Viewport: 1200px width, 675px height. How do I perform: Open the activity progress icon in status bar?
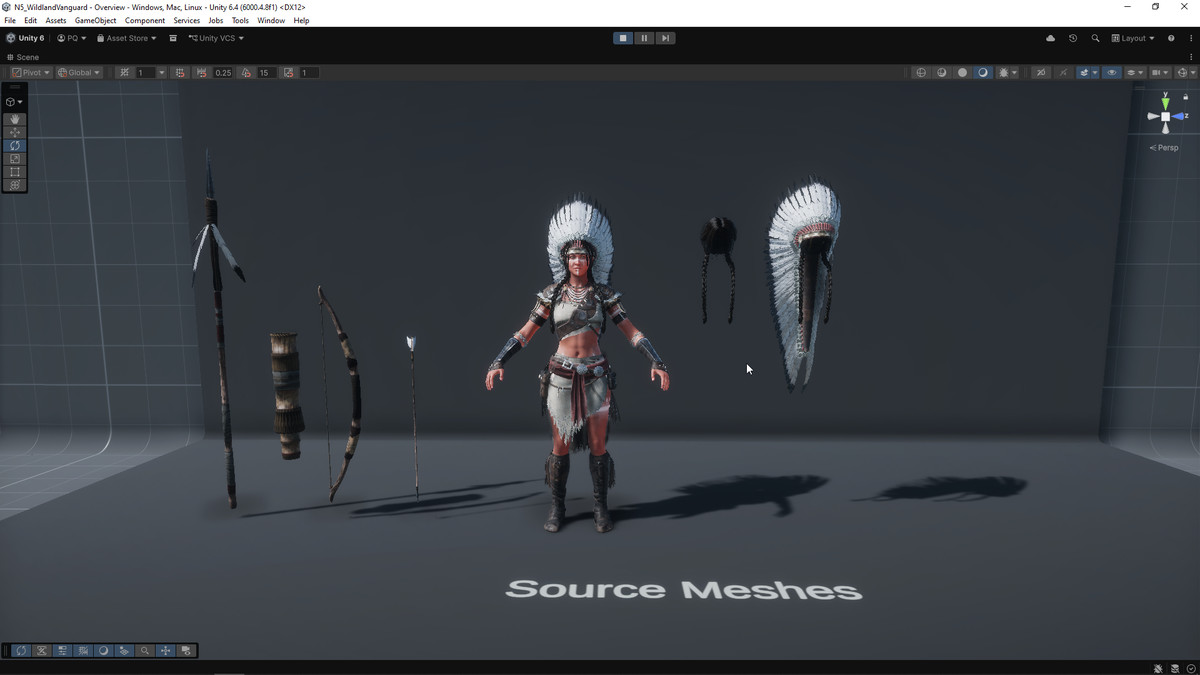(x=1191, y=668)
